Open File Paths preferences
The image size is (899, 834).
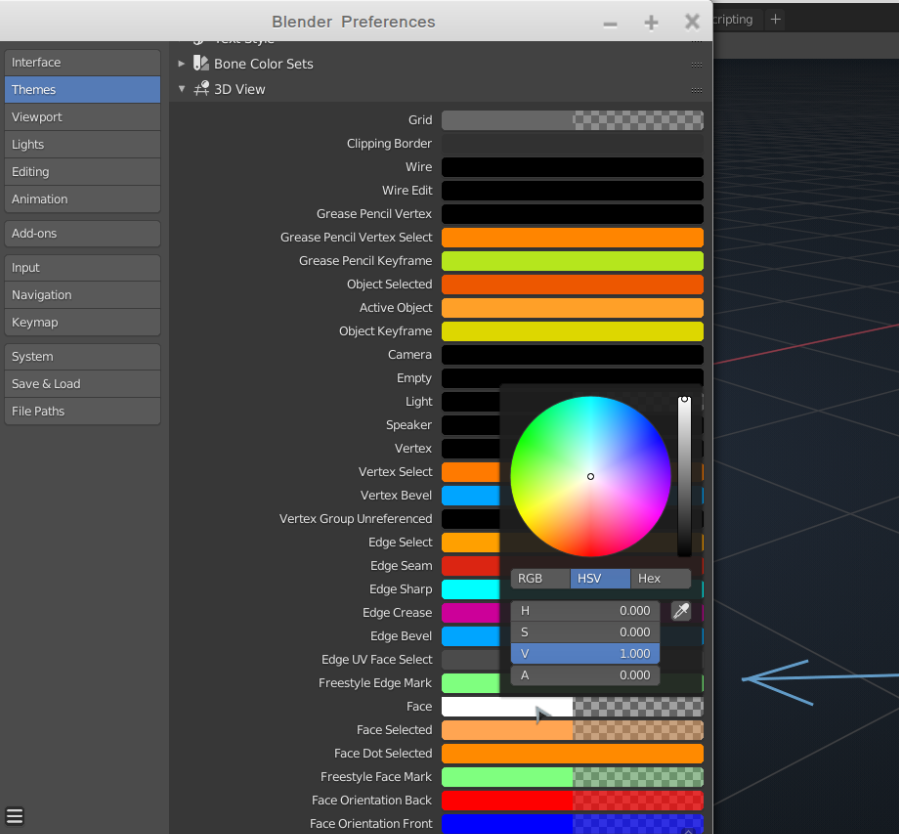pos(83,411)
